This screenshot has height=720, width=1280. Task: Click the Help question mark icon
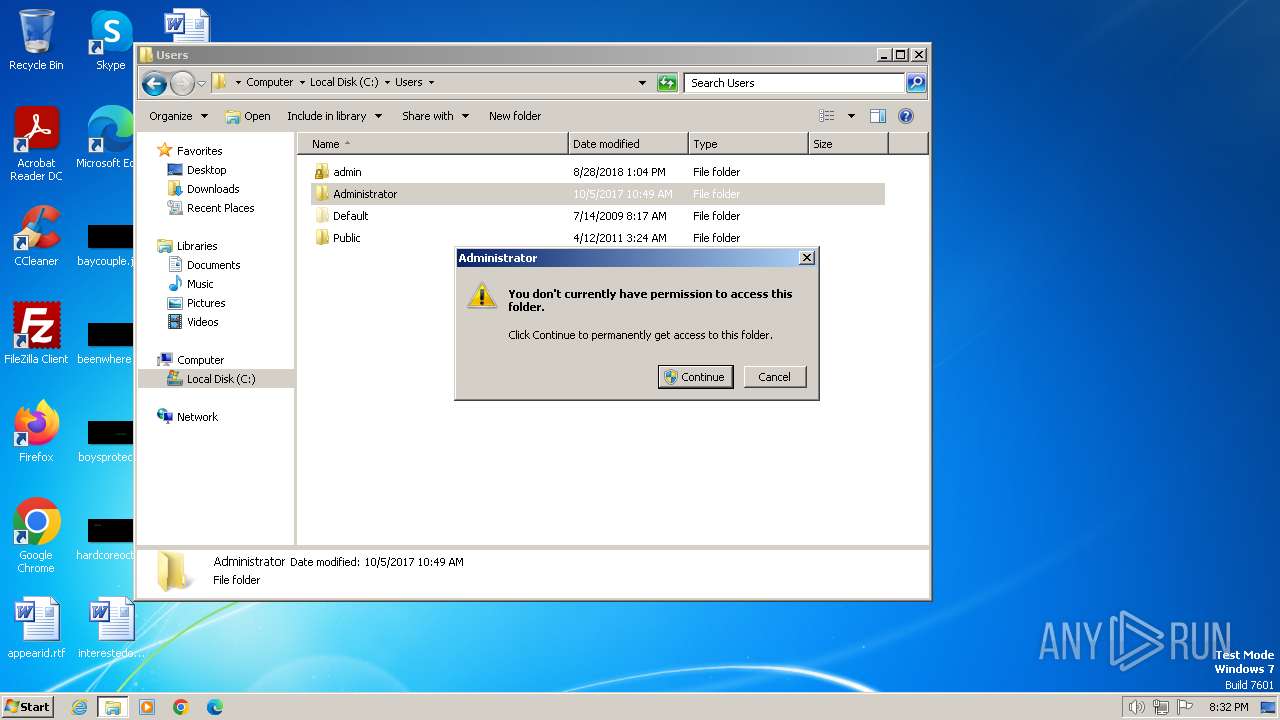pyautogui.click(x=906, y=116)
